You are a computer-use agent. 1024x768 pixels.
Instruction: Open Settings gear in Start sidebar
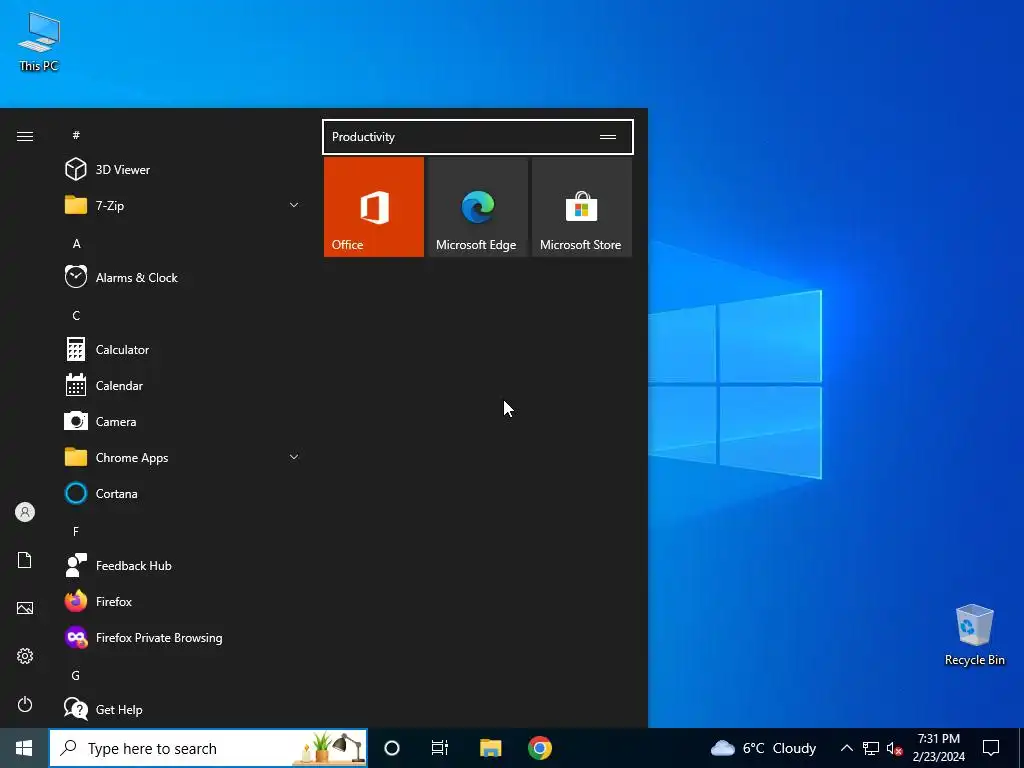coord(25,656)
